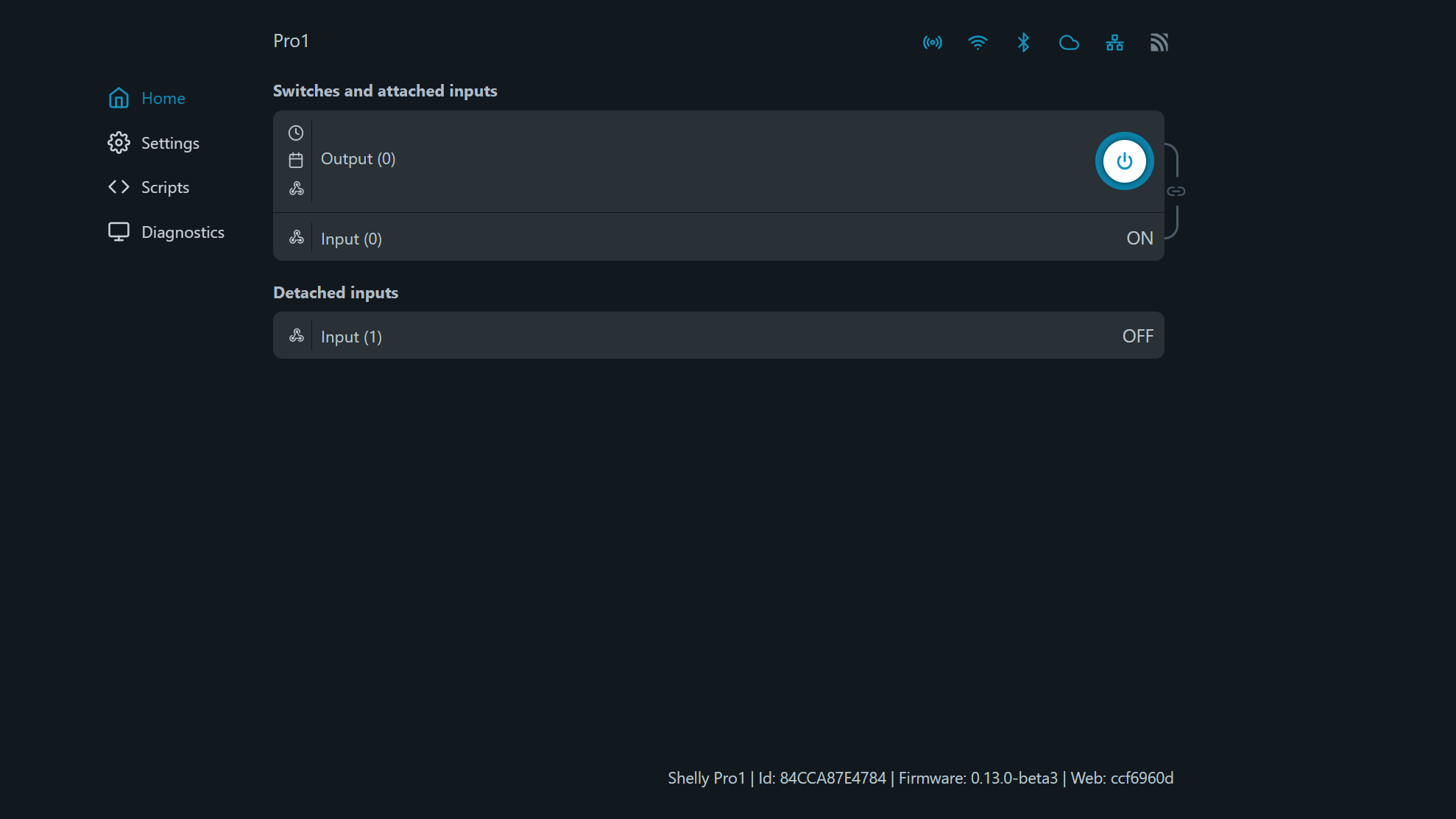This screenshot has height=819, width=1456.
Task: Click the link icon between Output and Input
Action: click(x=1176, y=190)
